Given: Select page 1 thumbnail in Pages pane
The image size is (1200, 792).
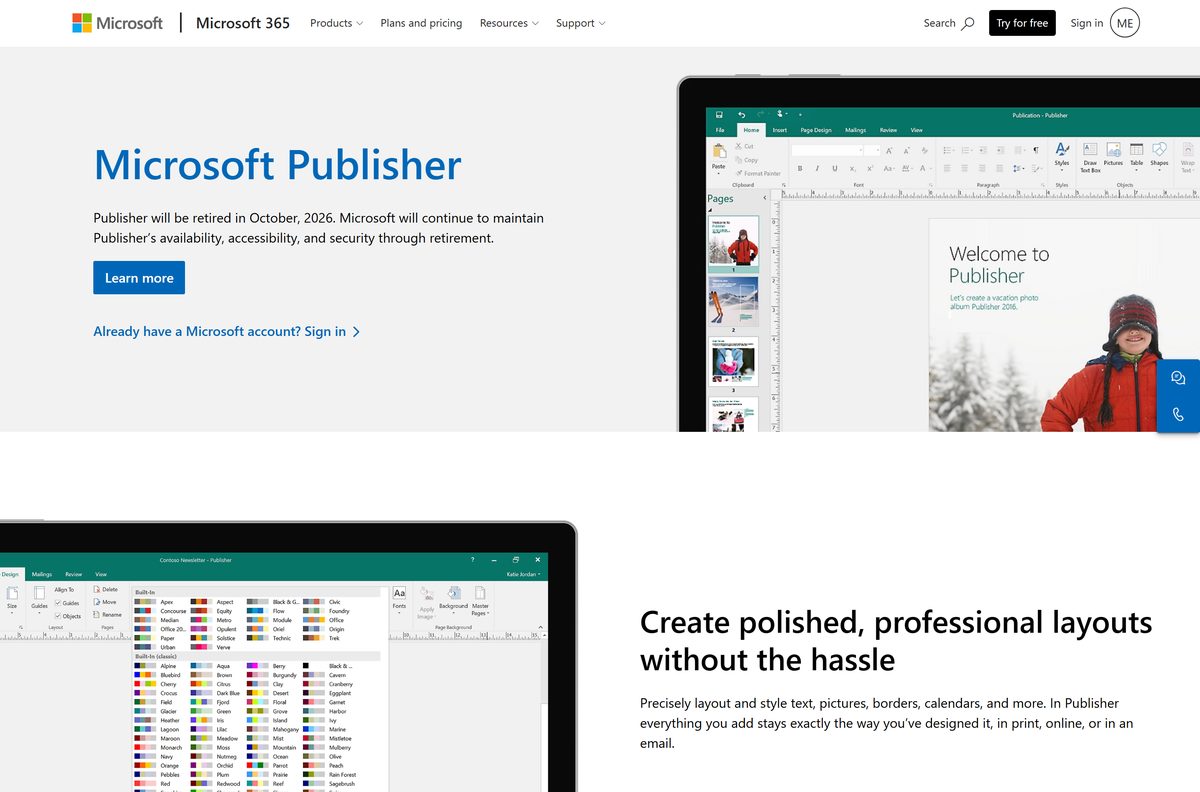Looking at the screenshot, I should [733, 241].
